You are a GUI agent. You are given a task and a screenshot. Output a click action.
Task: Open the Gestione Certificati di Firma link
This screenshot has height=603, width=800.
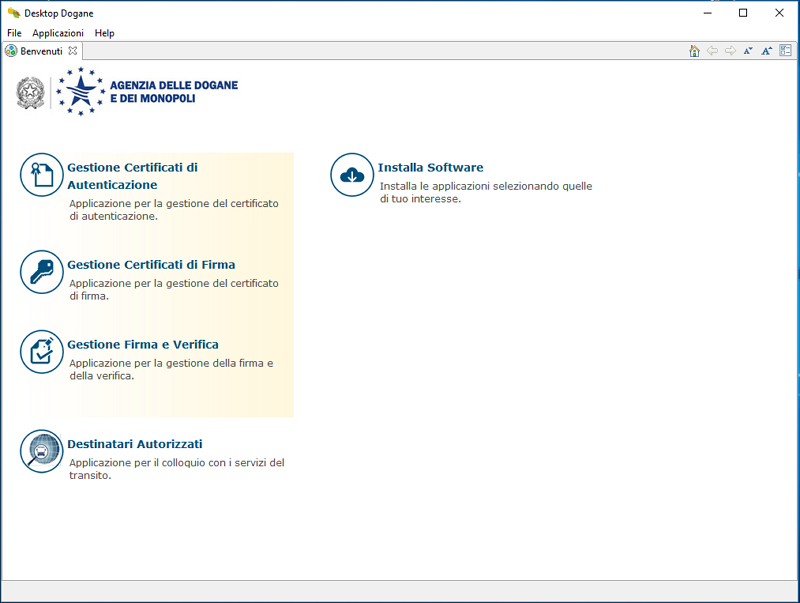click(x=151, y=265)
